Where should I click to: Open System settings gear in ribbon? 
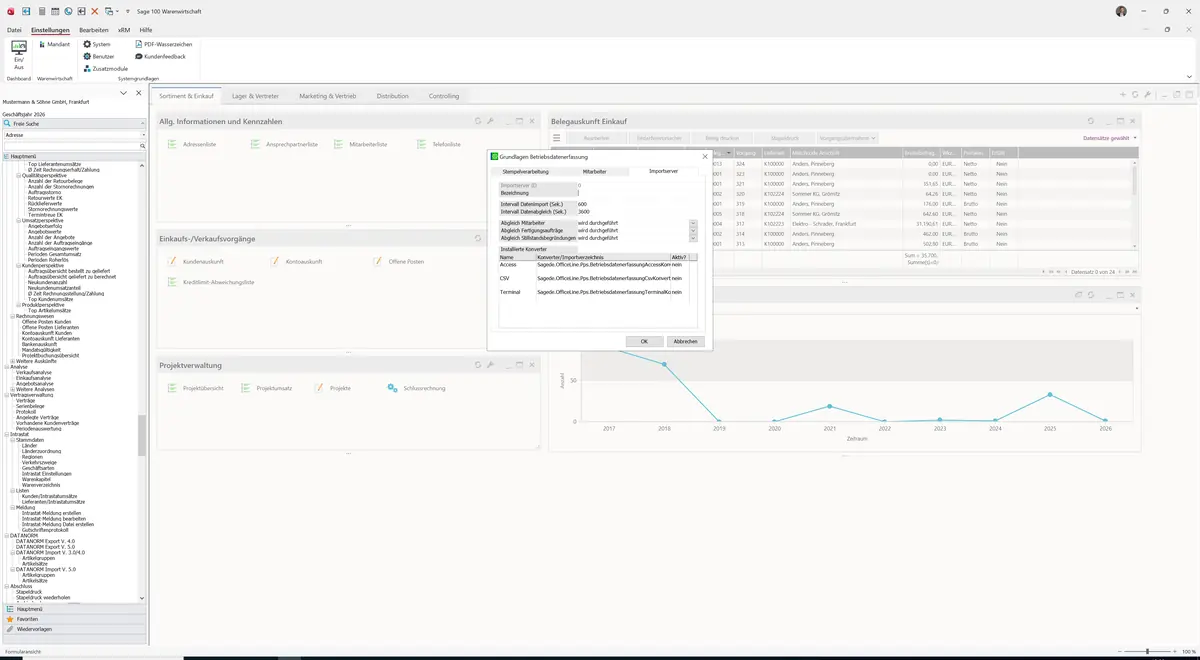pos(97,44)
